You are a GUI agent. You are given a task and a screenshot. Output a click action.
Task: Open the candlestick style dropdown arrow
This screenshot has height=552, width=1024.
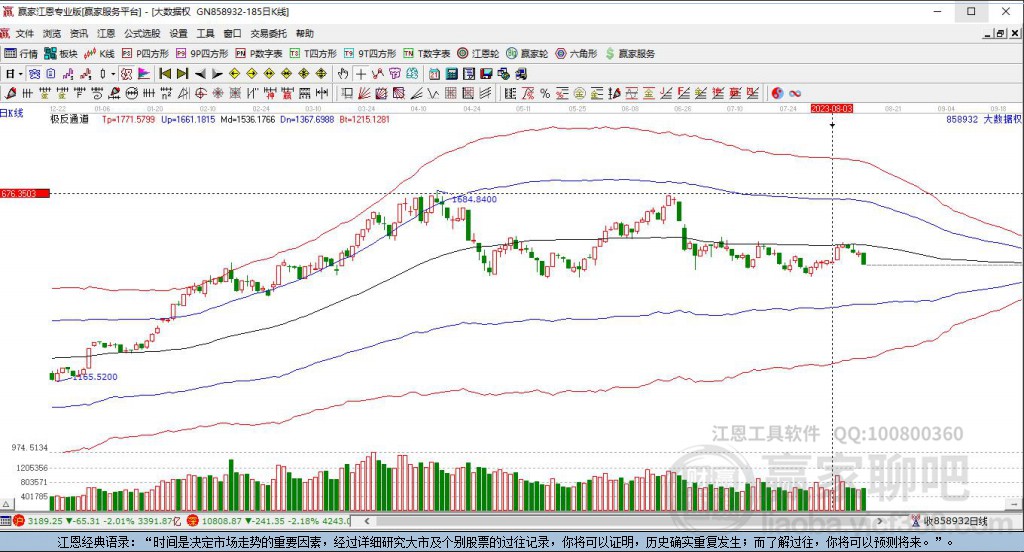113,73
